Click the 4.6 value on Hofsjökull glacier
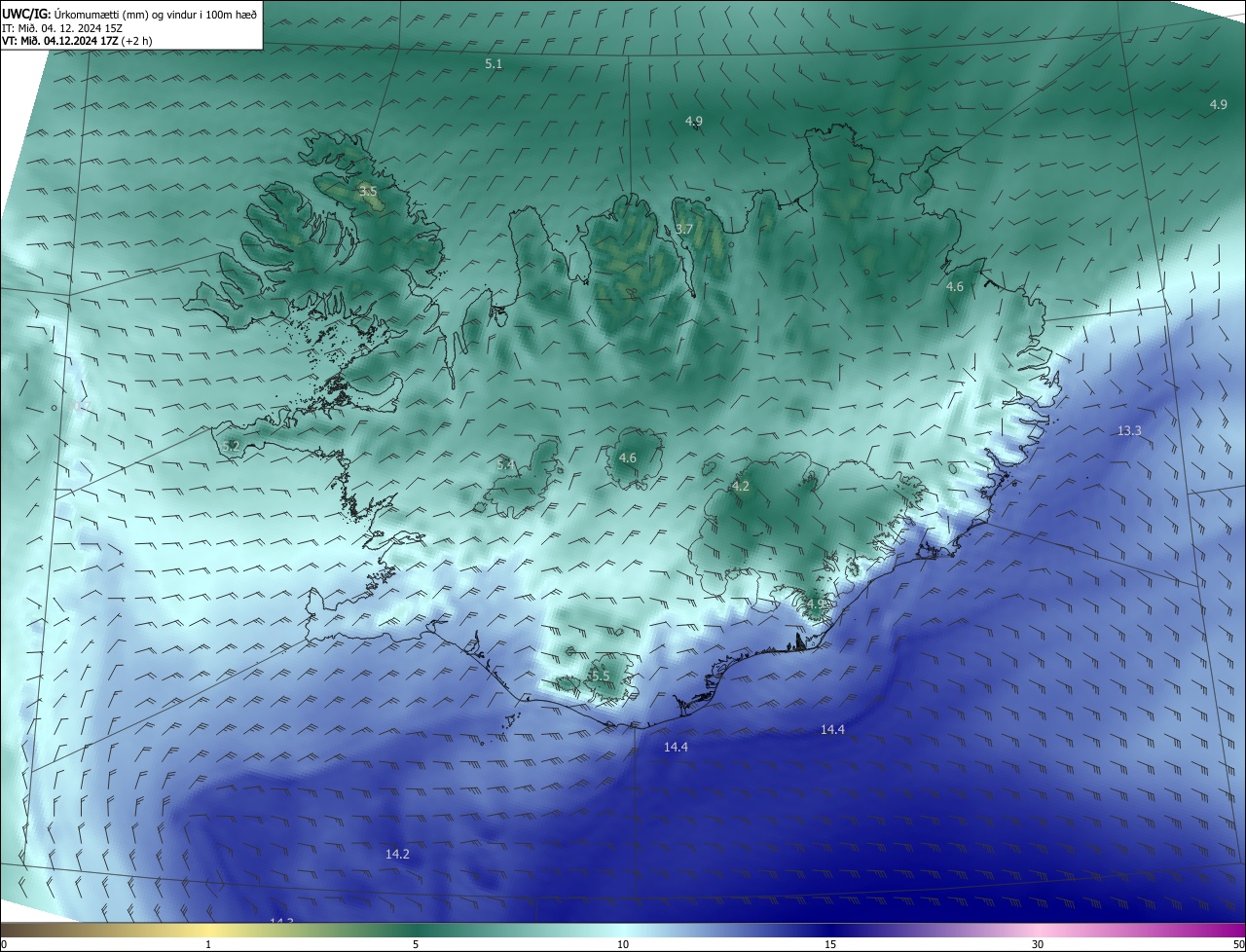 click(x=628, y=458)
